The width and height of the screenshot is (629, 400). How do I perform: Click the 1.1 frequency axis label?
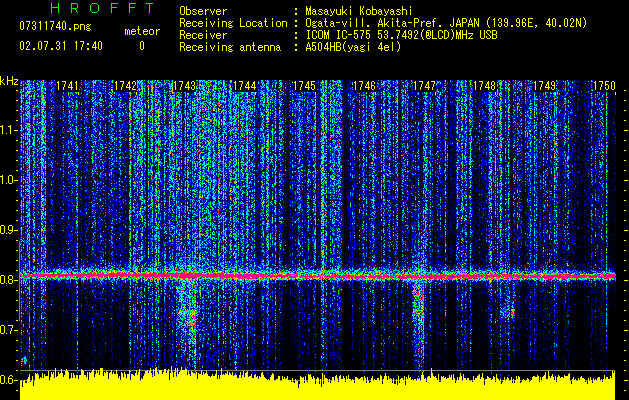9,130
